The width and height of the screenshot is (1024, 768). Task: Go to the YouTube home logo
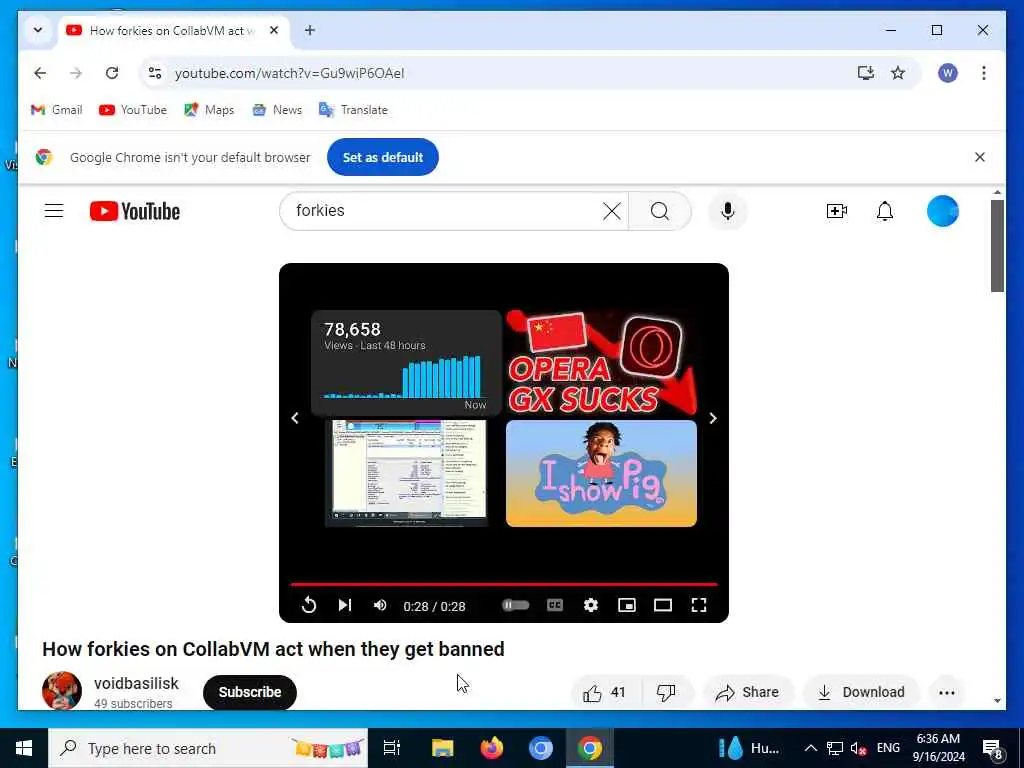[135, 211]
